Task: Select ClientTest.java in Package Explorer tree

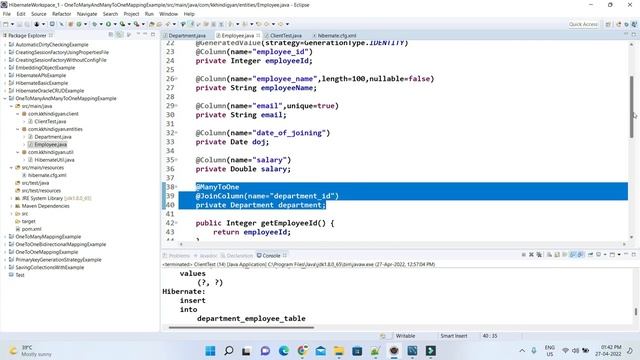Action: (x=50, y=122)
